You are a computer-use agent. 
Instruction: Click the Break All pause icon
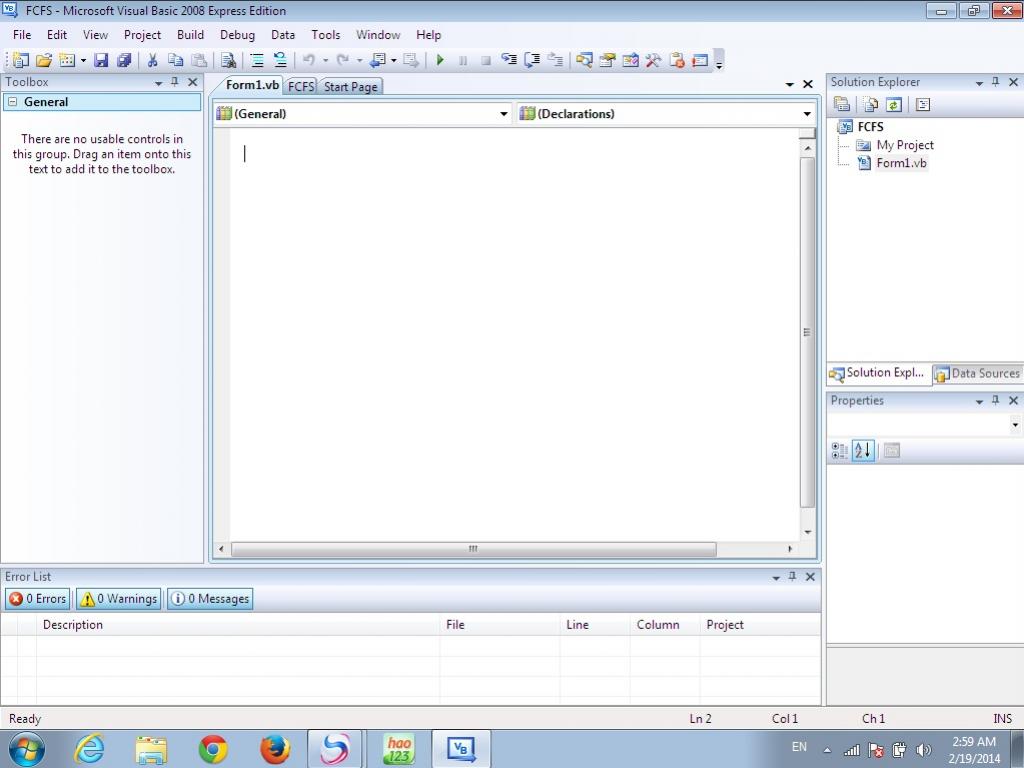point(462,60)
